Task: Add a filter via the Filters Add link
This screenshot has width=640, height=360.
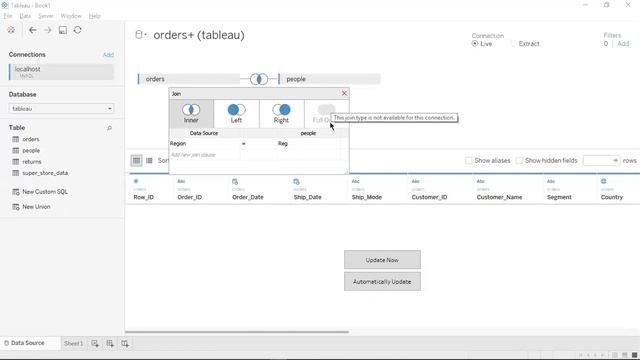Action: pyautogui.click(x=623, y=44)
